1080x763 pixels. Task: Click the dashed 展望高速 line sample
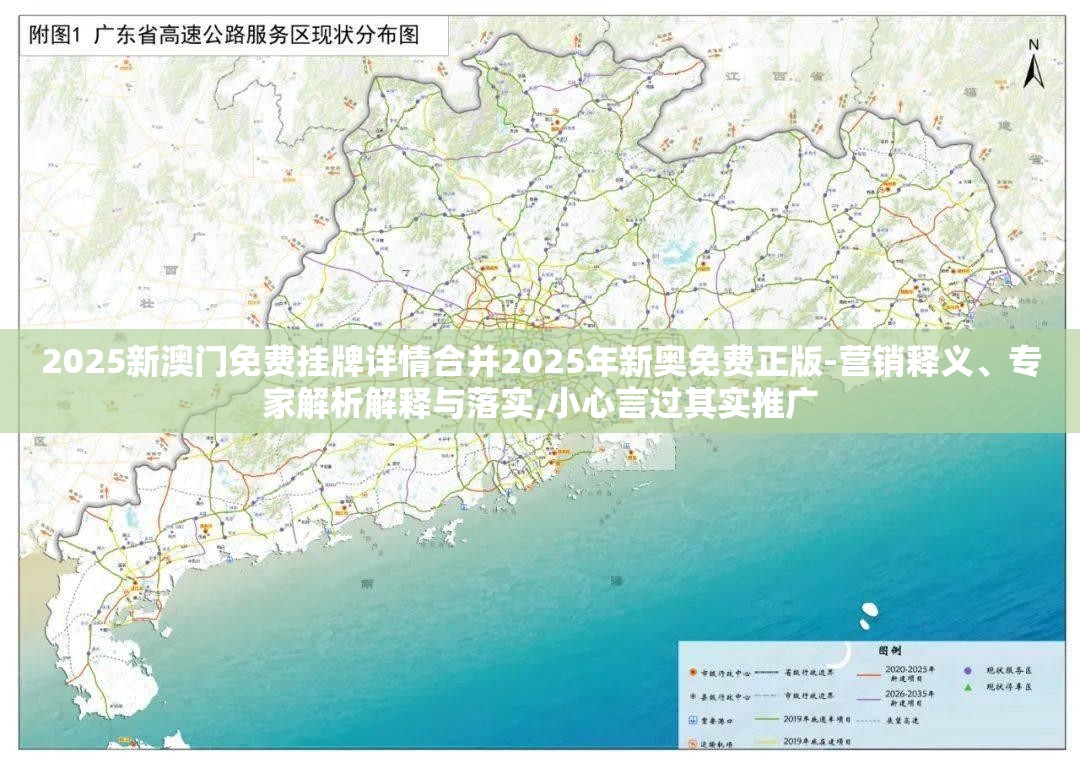pos(869,720)
